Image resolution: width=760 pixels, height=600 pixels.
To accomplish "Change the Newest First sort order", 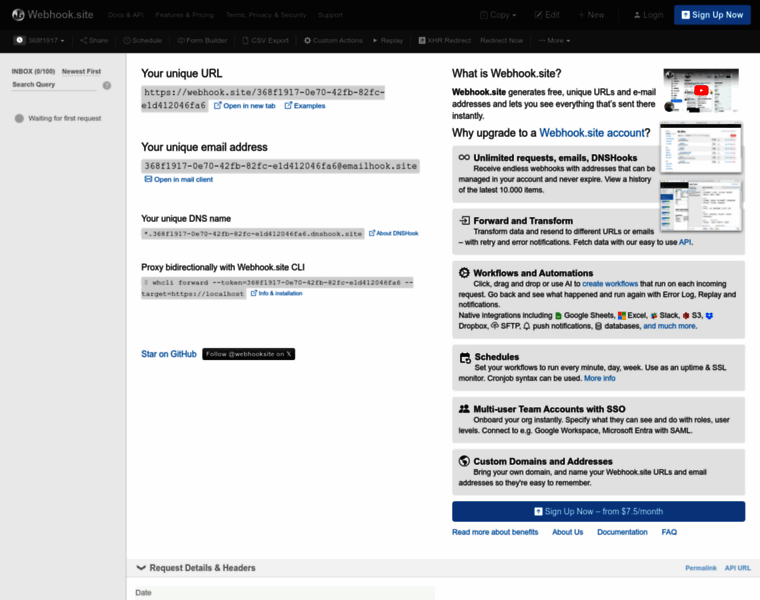I will (x=81, y=71).
